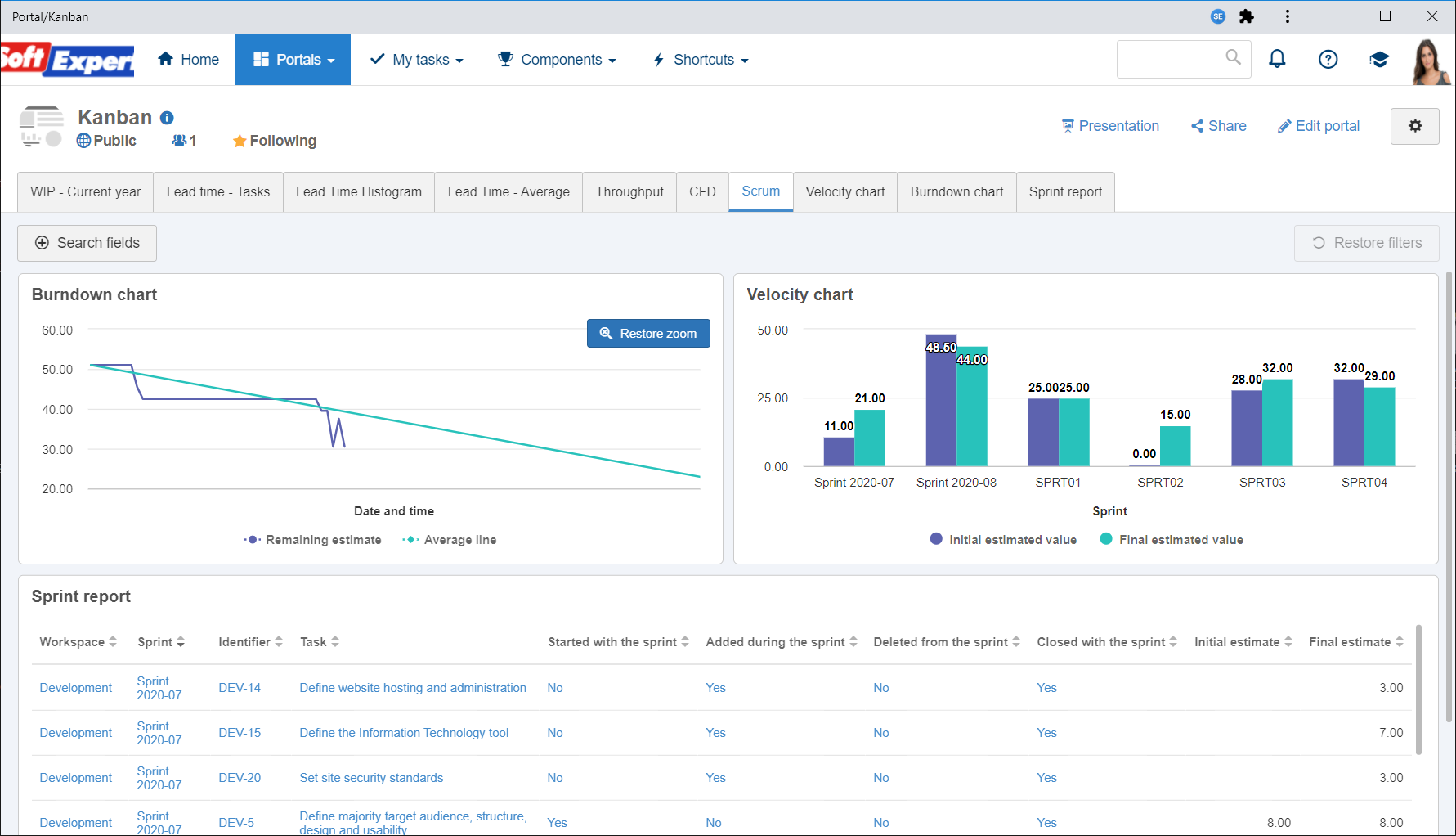
Task: Click the notifications bell icon
Action: coord(1277,59)
